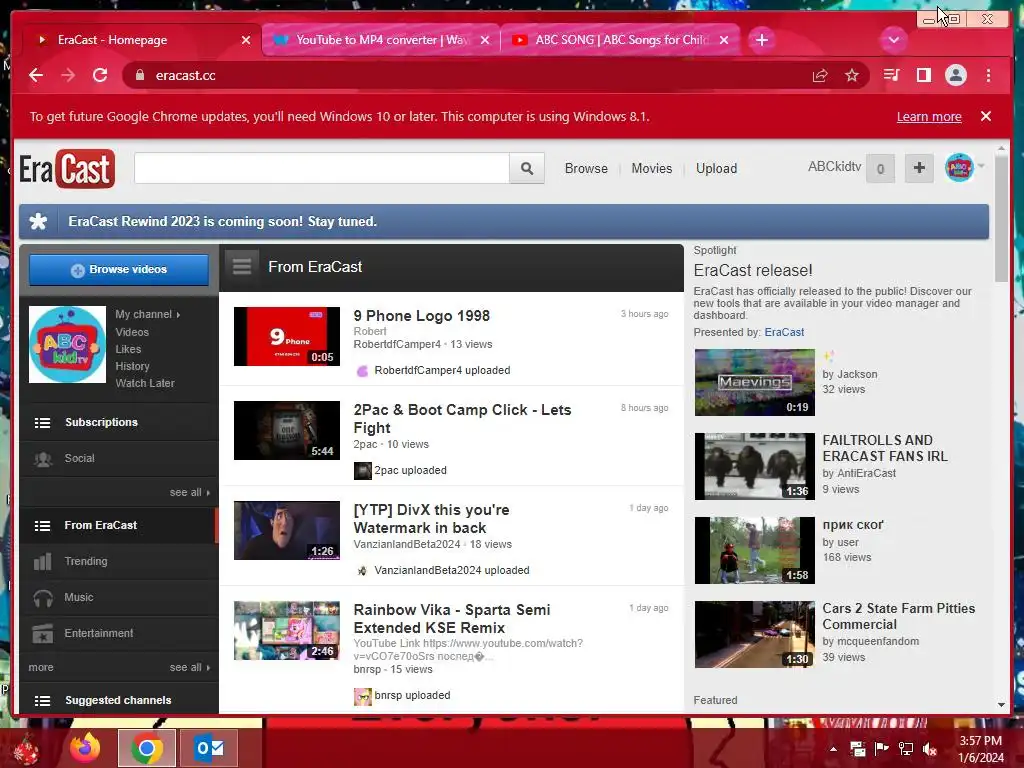
Task: Open Outlook from taskbar
Action: (x=209, y=748)
